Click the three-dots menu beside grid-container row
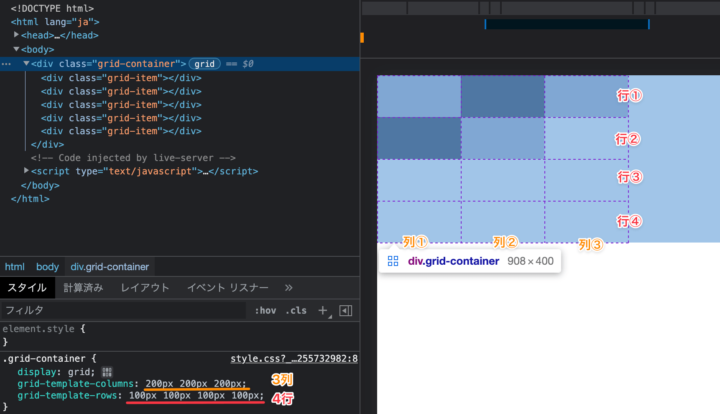Image resolution: width=720 pixels, height=414 pixels. 6,64
